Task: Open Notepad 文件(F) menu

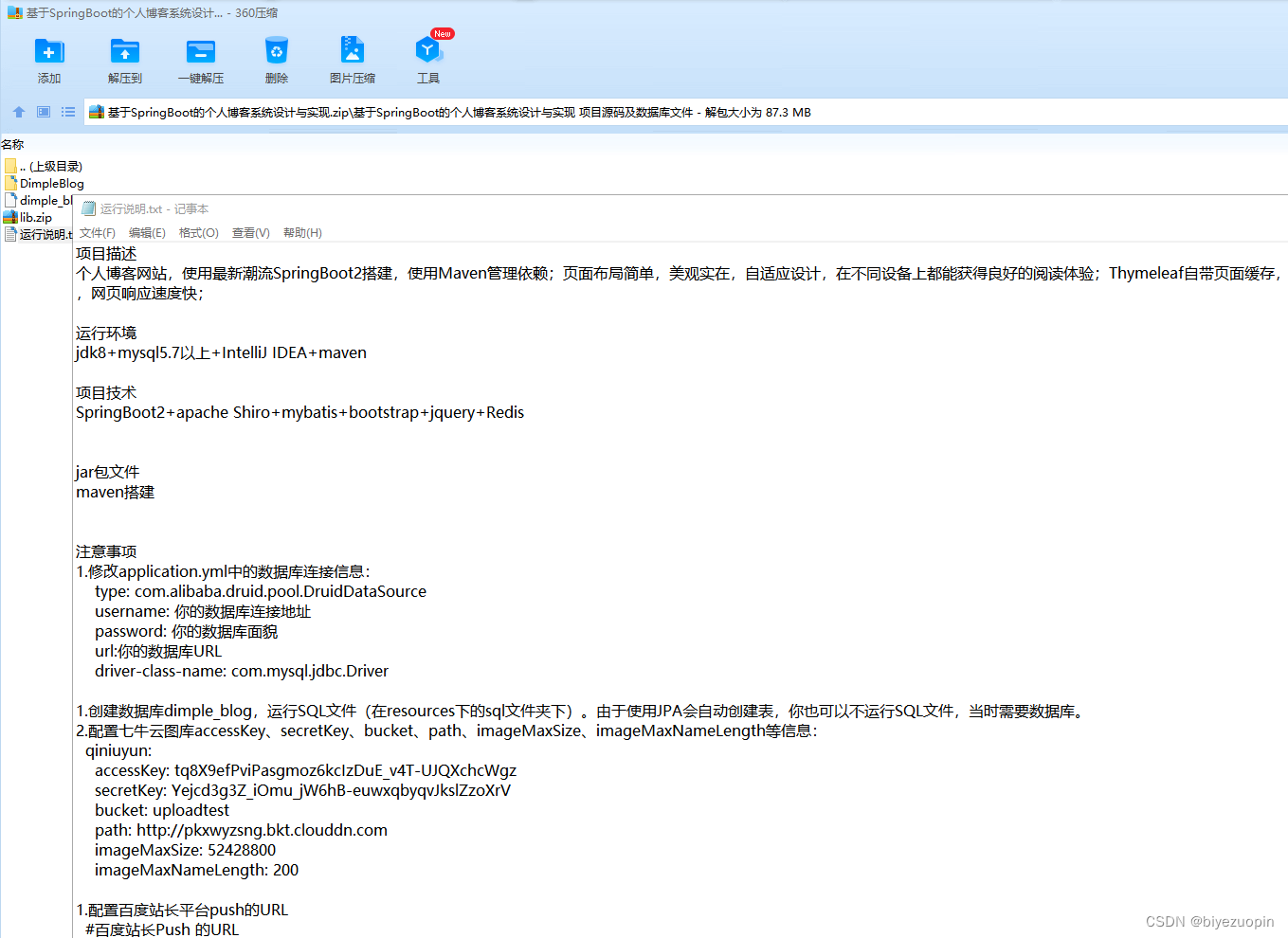Action: [98, 233]
